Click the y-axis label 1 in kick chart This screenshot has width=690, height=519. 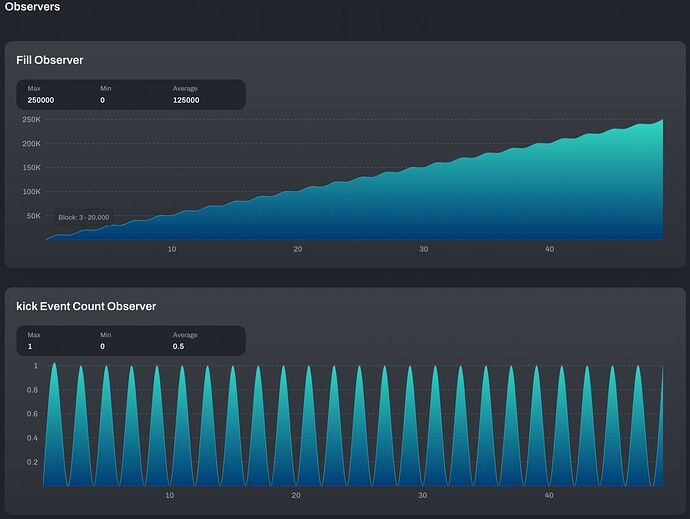tap(36, 366)
